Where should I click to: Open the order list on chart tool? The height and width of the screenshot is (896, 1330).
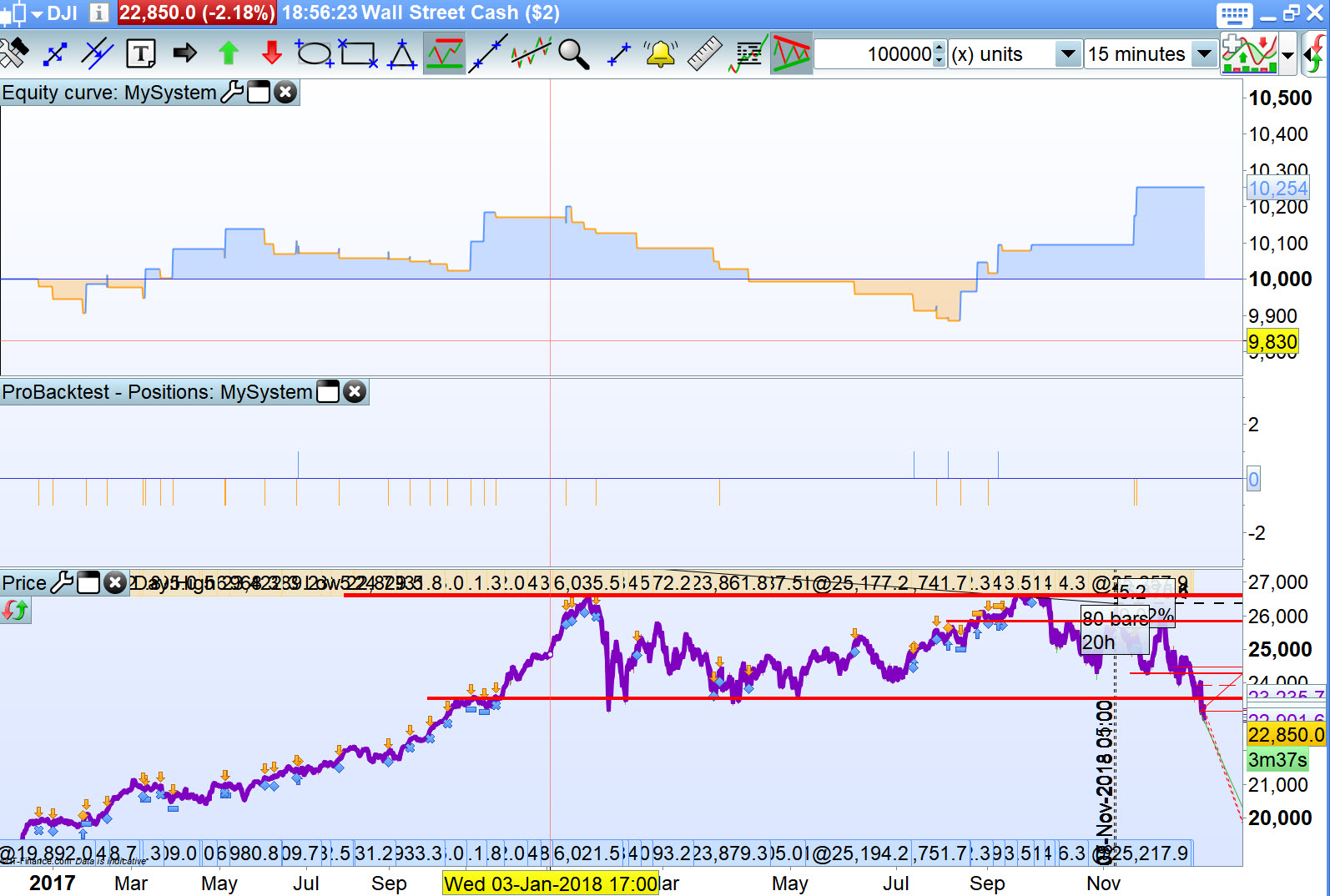(x=748, y=54)
